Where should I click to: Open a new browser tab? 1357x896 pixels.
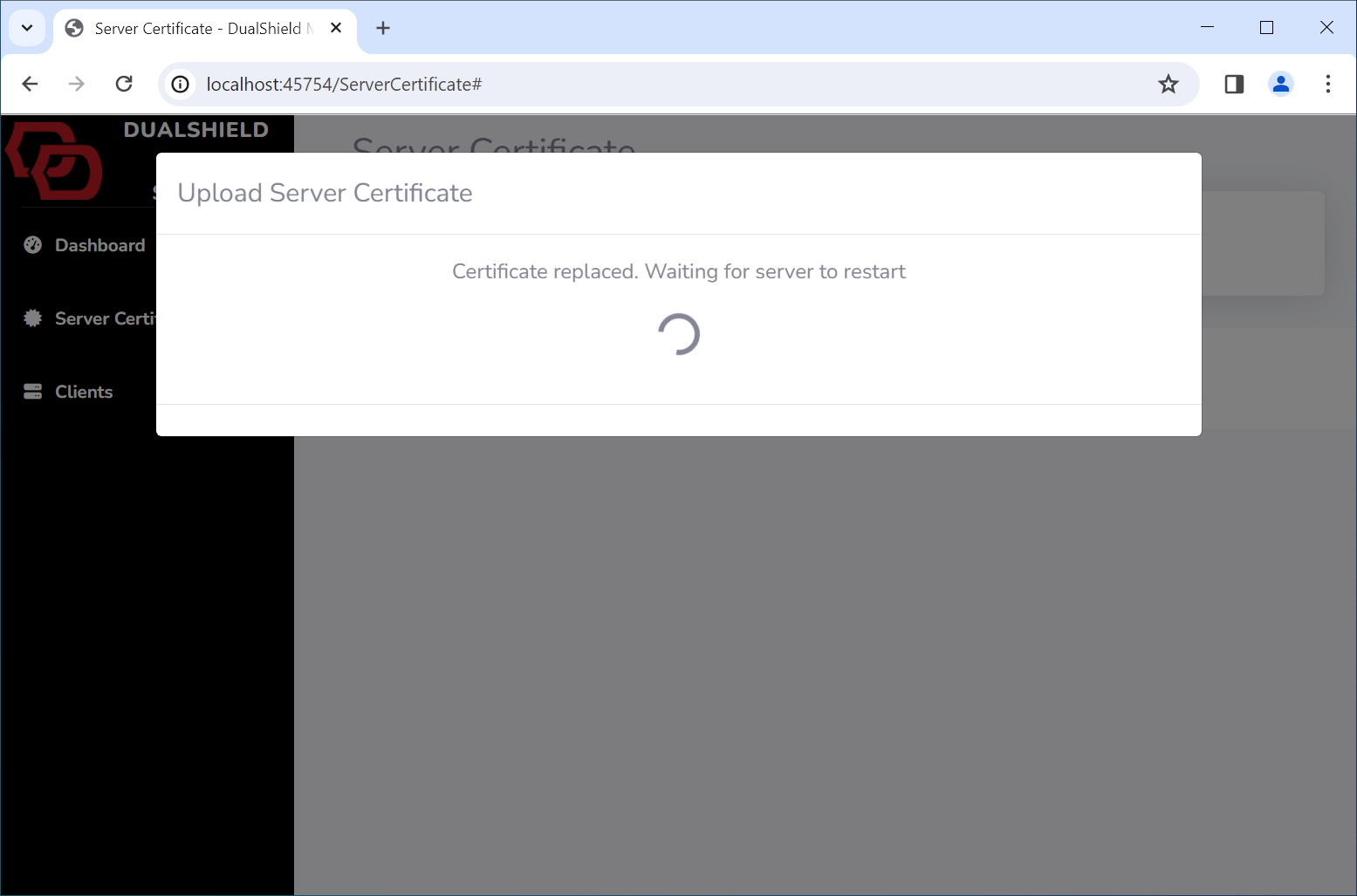tap(383, 28)
